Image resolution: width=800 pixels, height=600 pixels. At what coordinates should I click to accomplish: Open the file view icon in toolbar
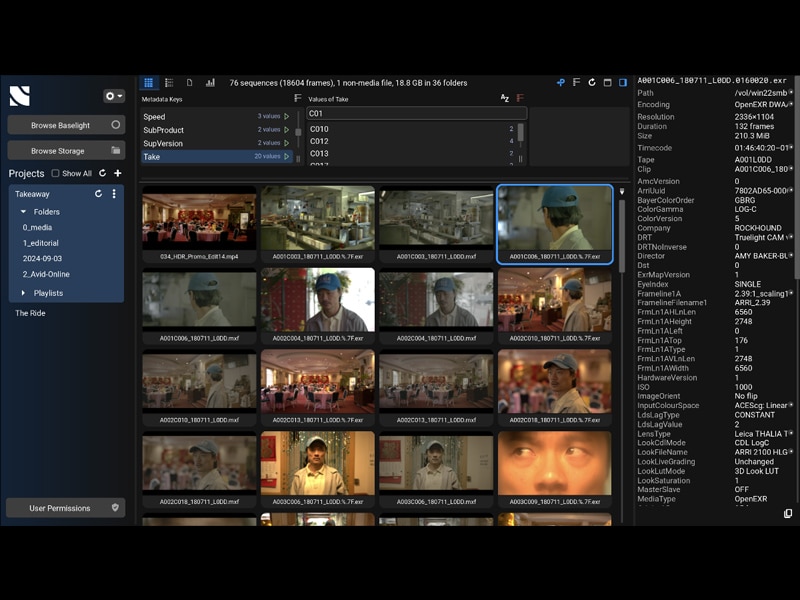[189, 83]
